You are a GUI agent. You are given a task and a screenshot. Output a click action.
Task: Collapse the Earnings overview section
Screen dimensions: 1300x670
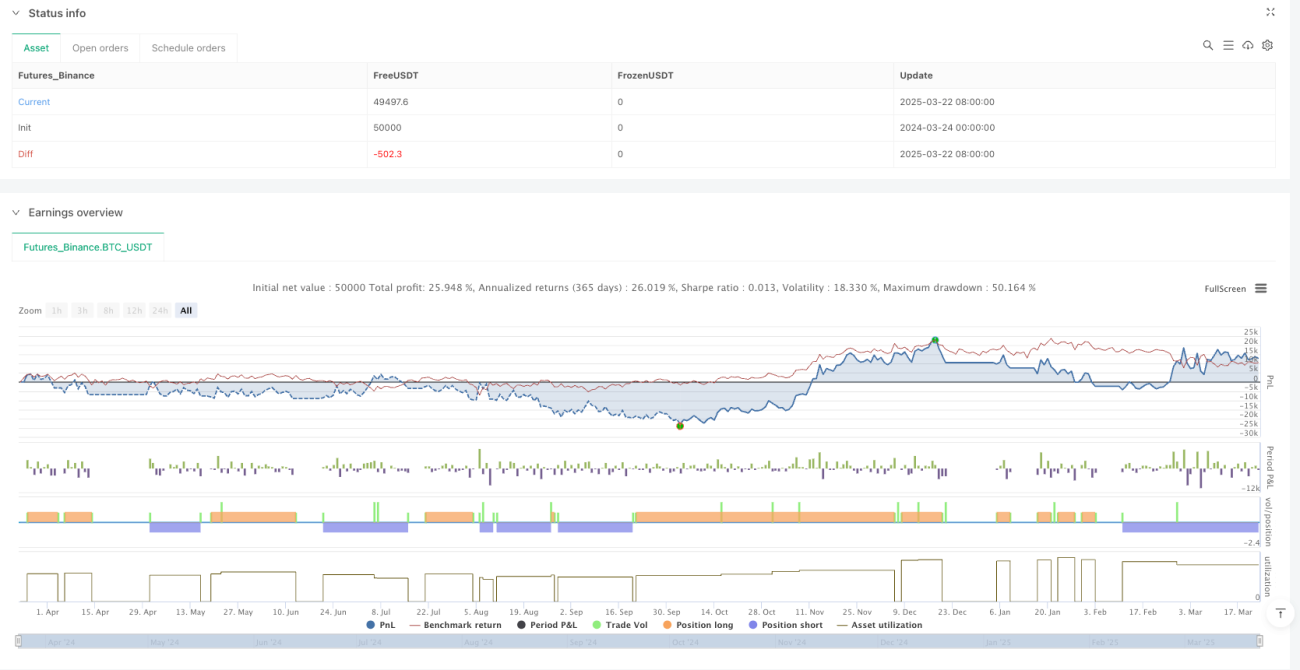[15, 212]
